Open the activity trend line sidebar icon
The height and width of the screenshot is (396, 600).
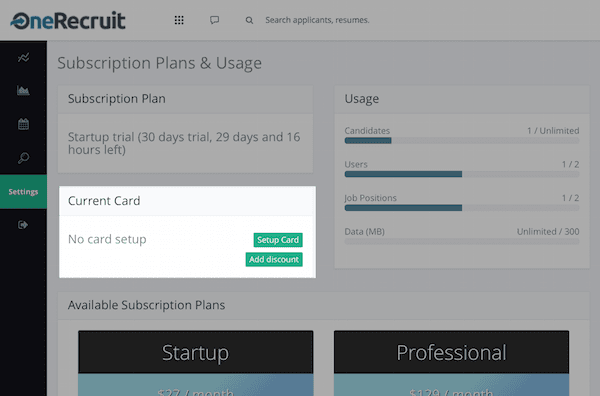coord(23,57)
